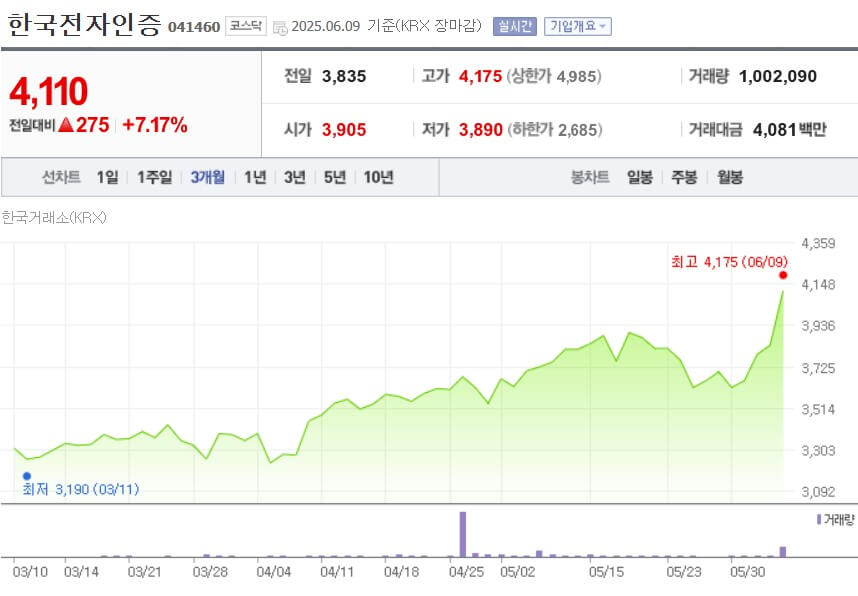Toggle the 주봉 weekly candle view
Screen dimensions: 858x596
682,176
